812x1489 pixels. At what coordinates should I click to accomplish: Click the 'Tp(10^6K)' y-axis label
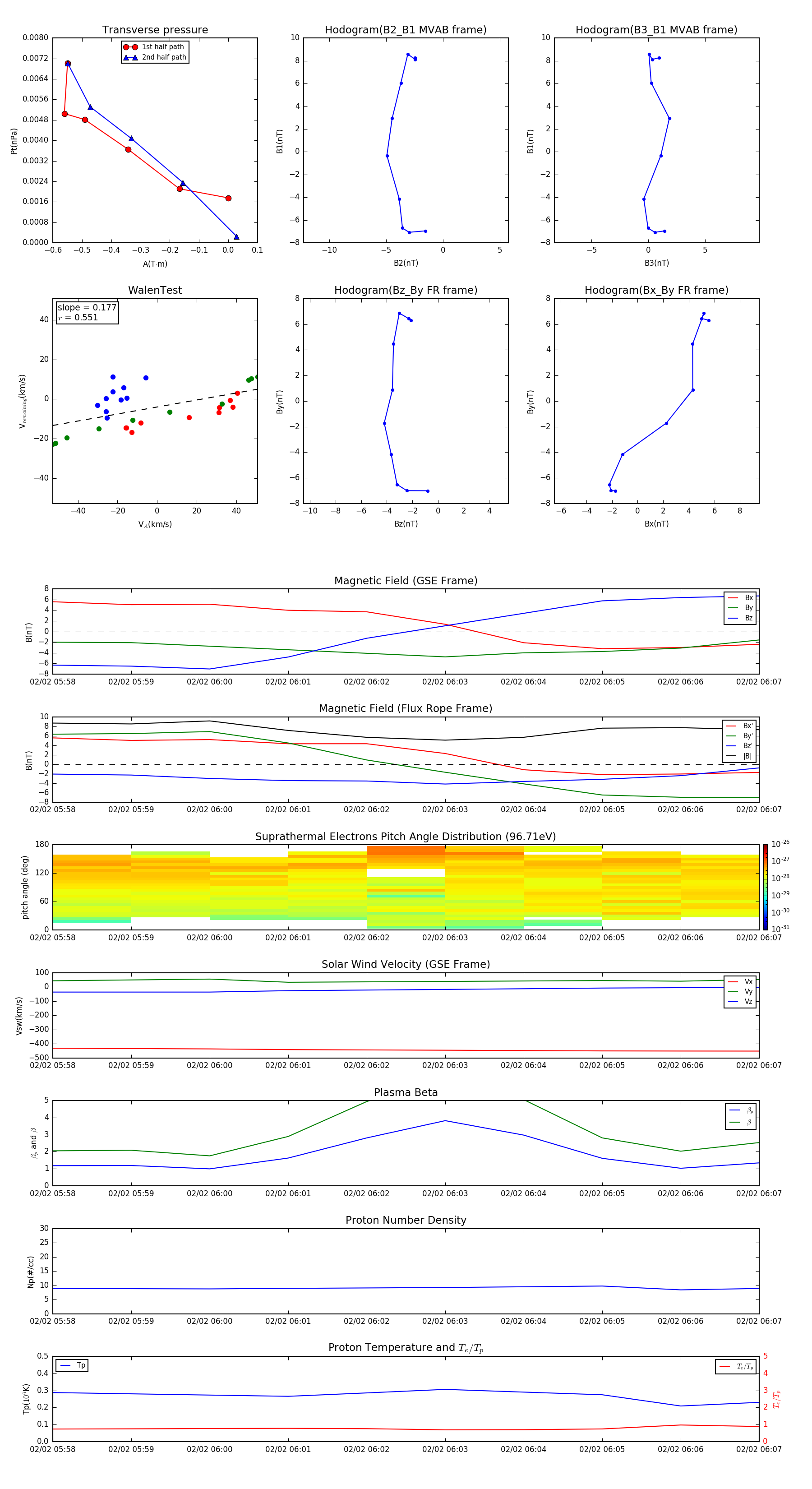point(26,1399)
